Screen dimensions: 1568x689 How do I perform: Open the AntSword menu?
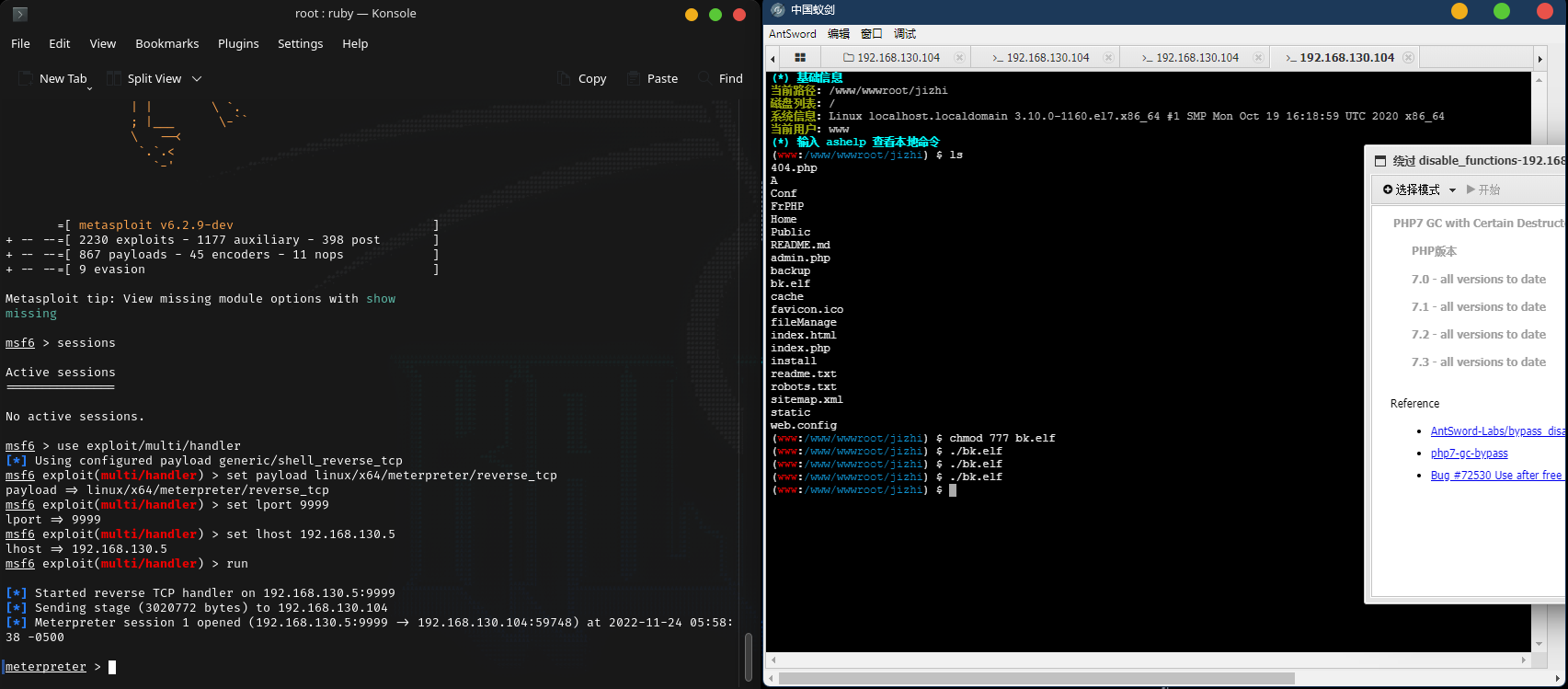point(793,34)
